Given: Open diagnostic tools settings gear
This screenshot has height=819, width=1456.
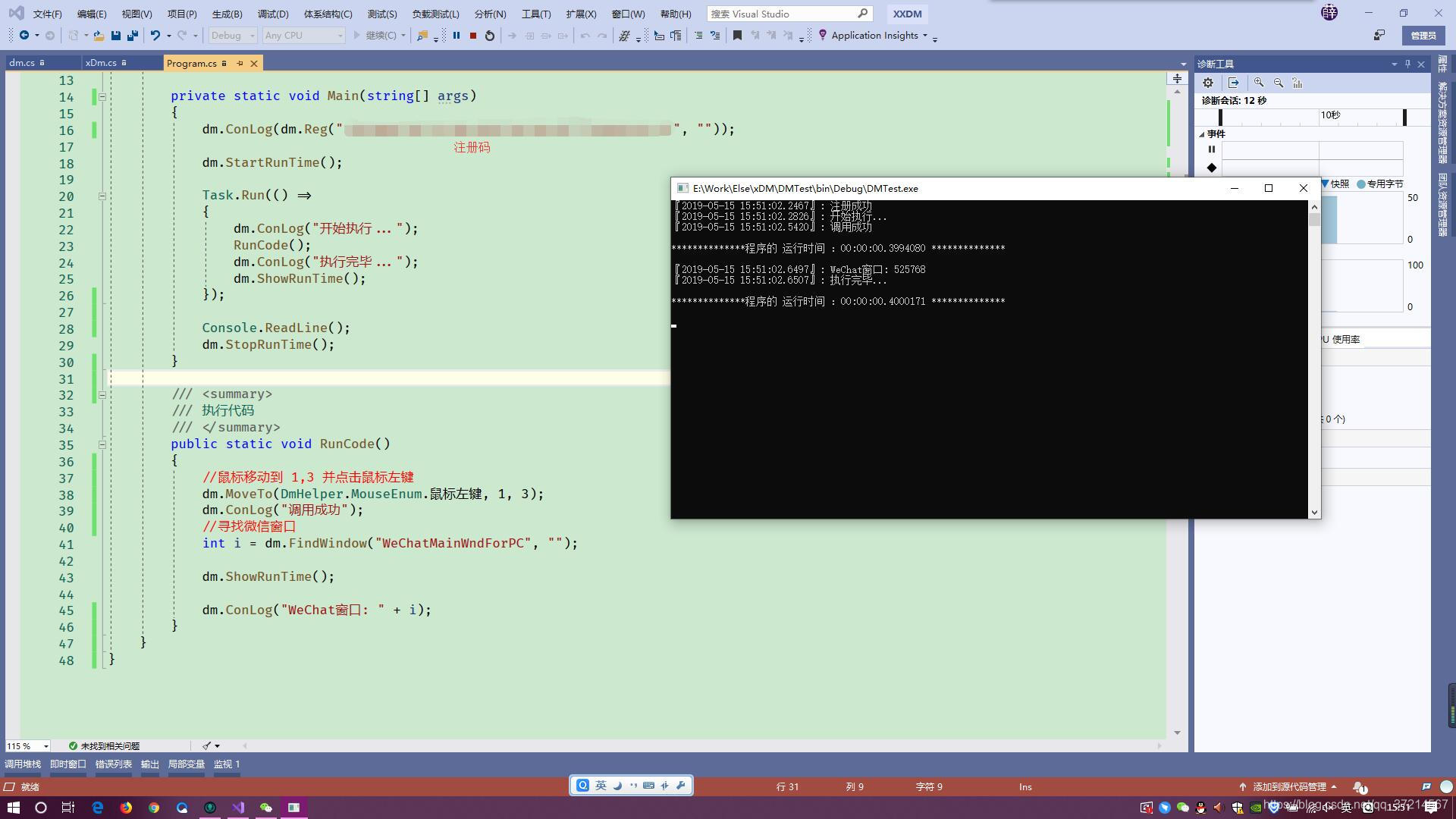Looking at the screenshot, I should [x=1208, y=83].
